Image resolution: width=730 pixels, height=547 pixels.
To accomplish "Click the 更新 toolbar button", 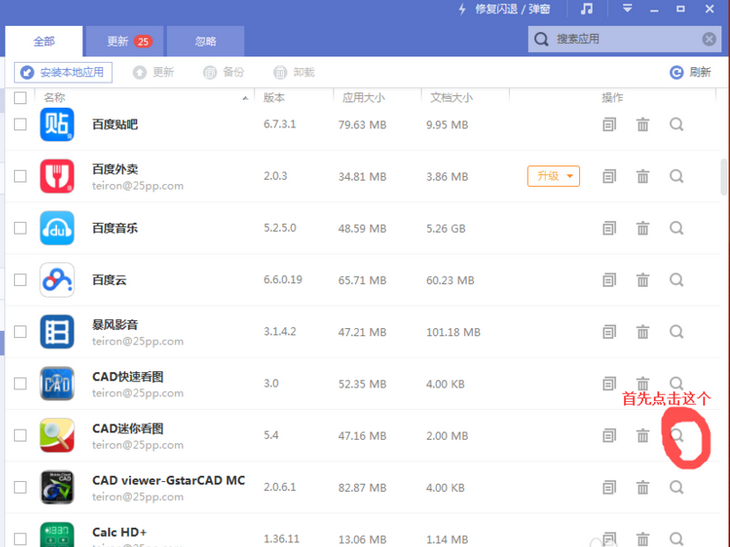I will pos(153,72).
